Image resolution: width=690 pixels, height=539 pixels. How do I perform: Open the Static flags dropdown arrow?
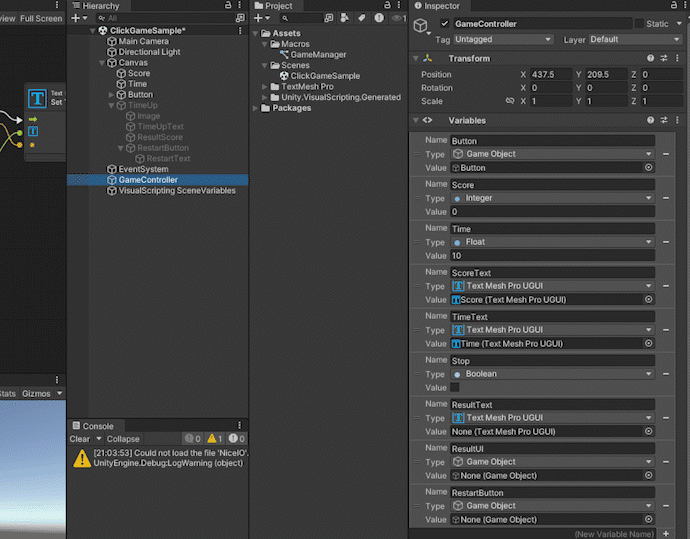pos(679,23)
